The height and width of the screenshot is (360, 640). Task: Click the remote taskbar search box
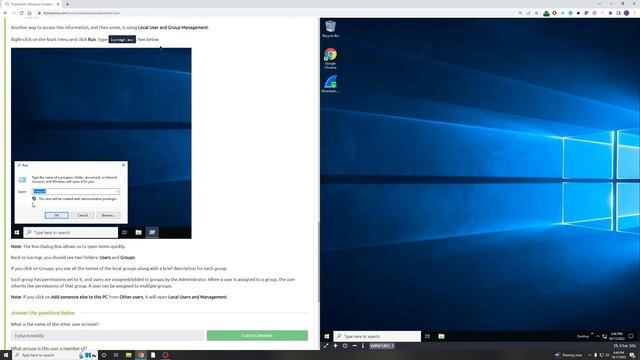(x=377, y=336)
